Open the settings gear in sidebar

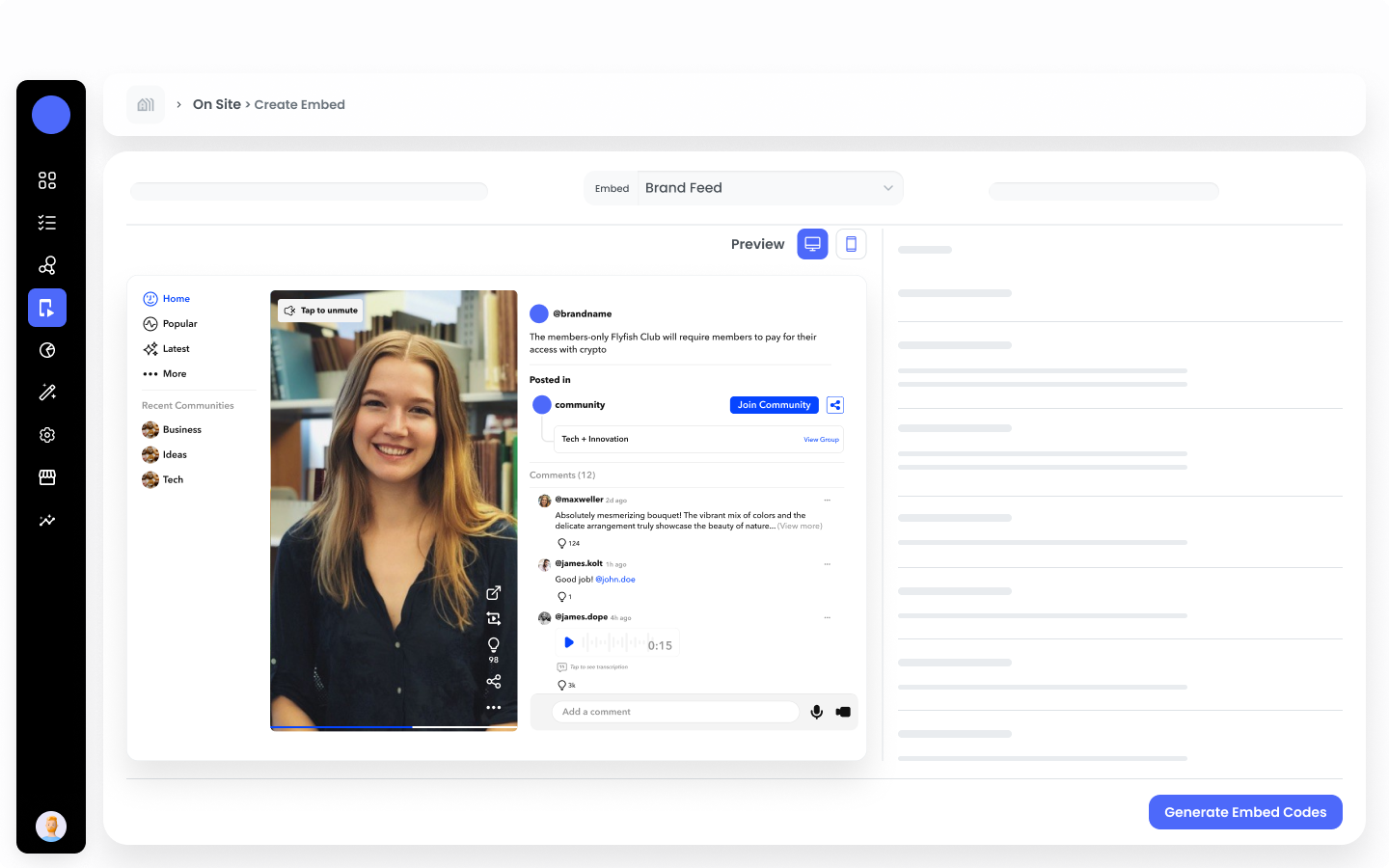click(47, 435)
